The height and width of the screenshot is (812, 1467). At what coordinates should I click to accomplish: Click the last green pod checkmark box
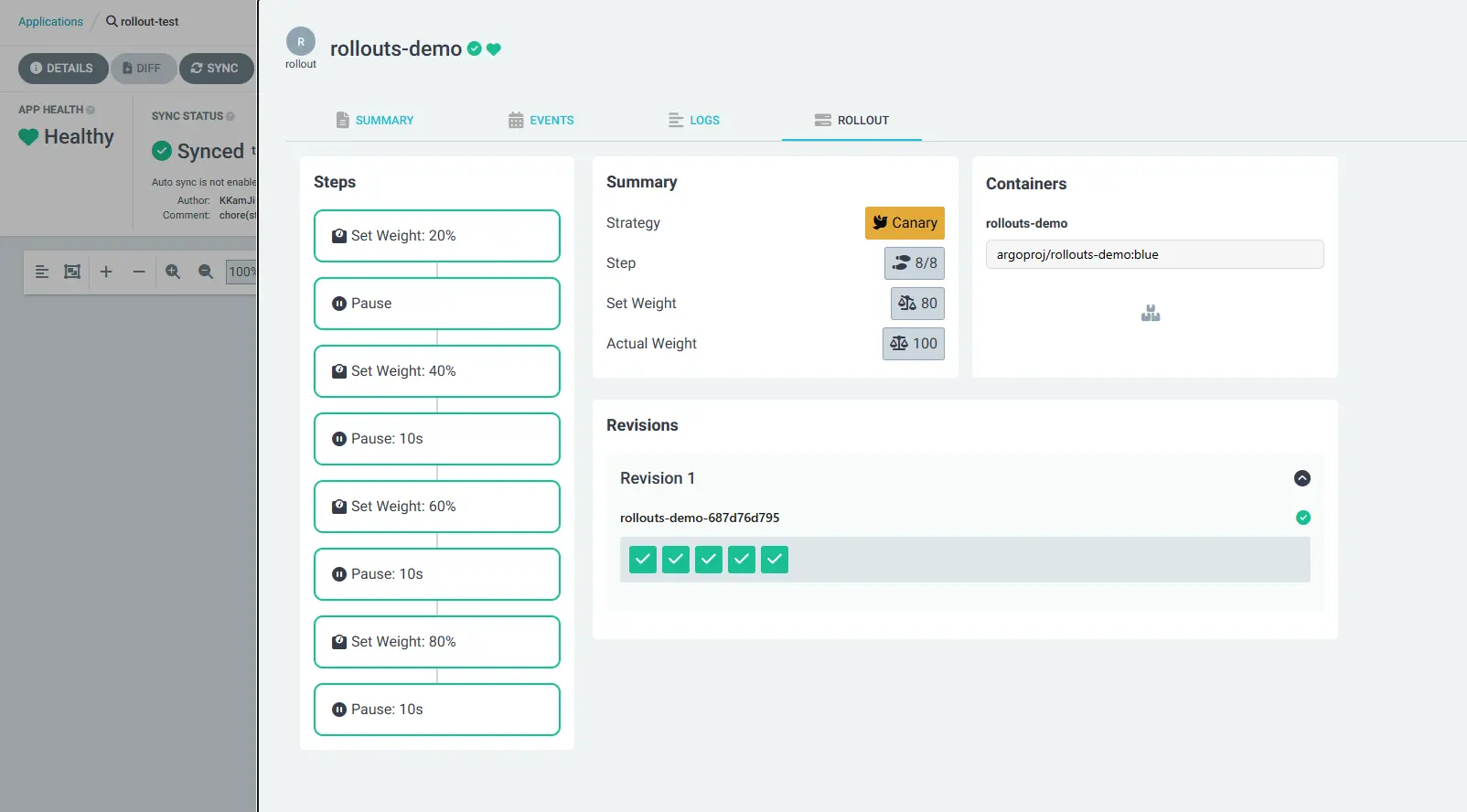coord(775,560)
